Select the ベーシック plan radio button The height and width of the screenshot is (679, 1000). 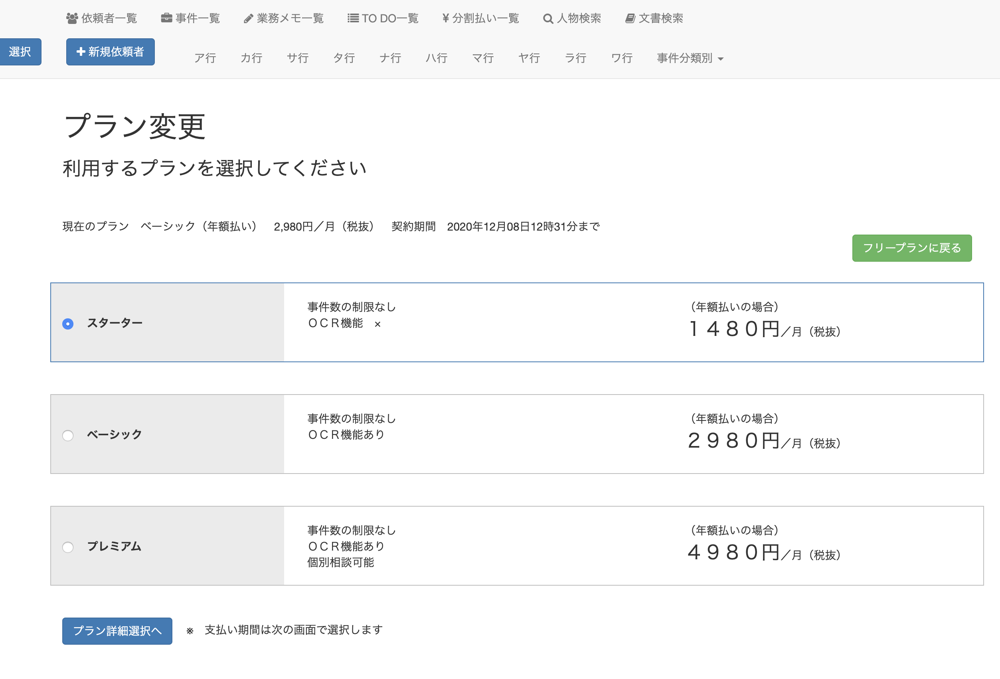coord(68,436)
